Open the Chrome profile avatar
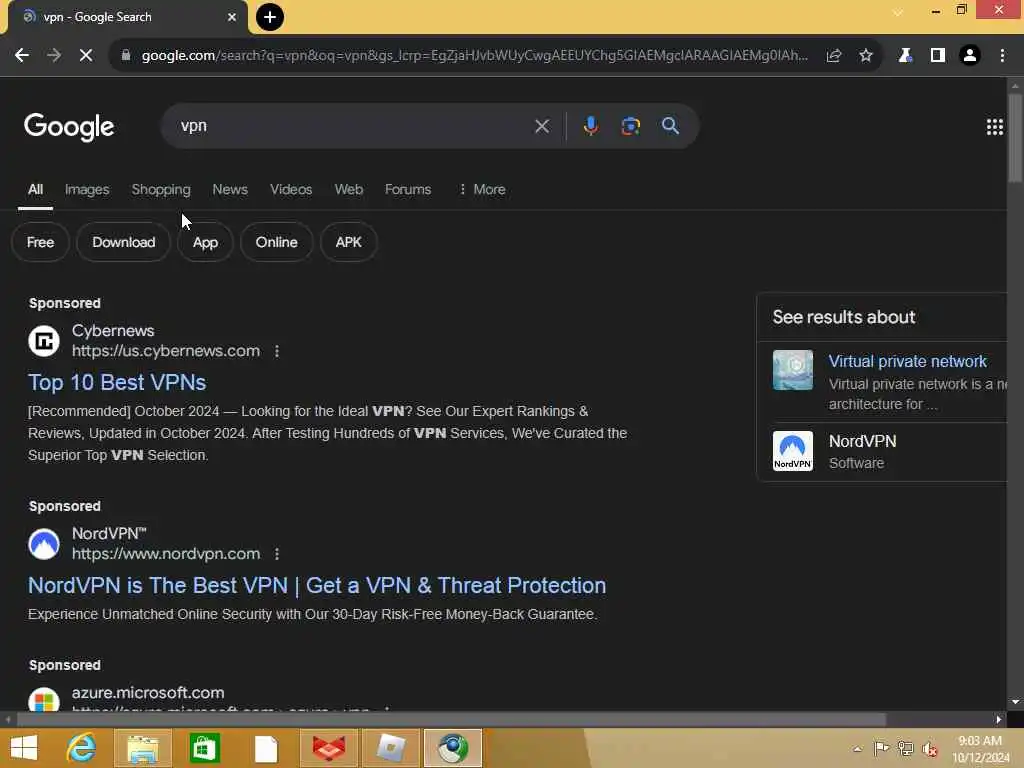 970,56
